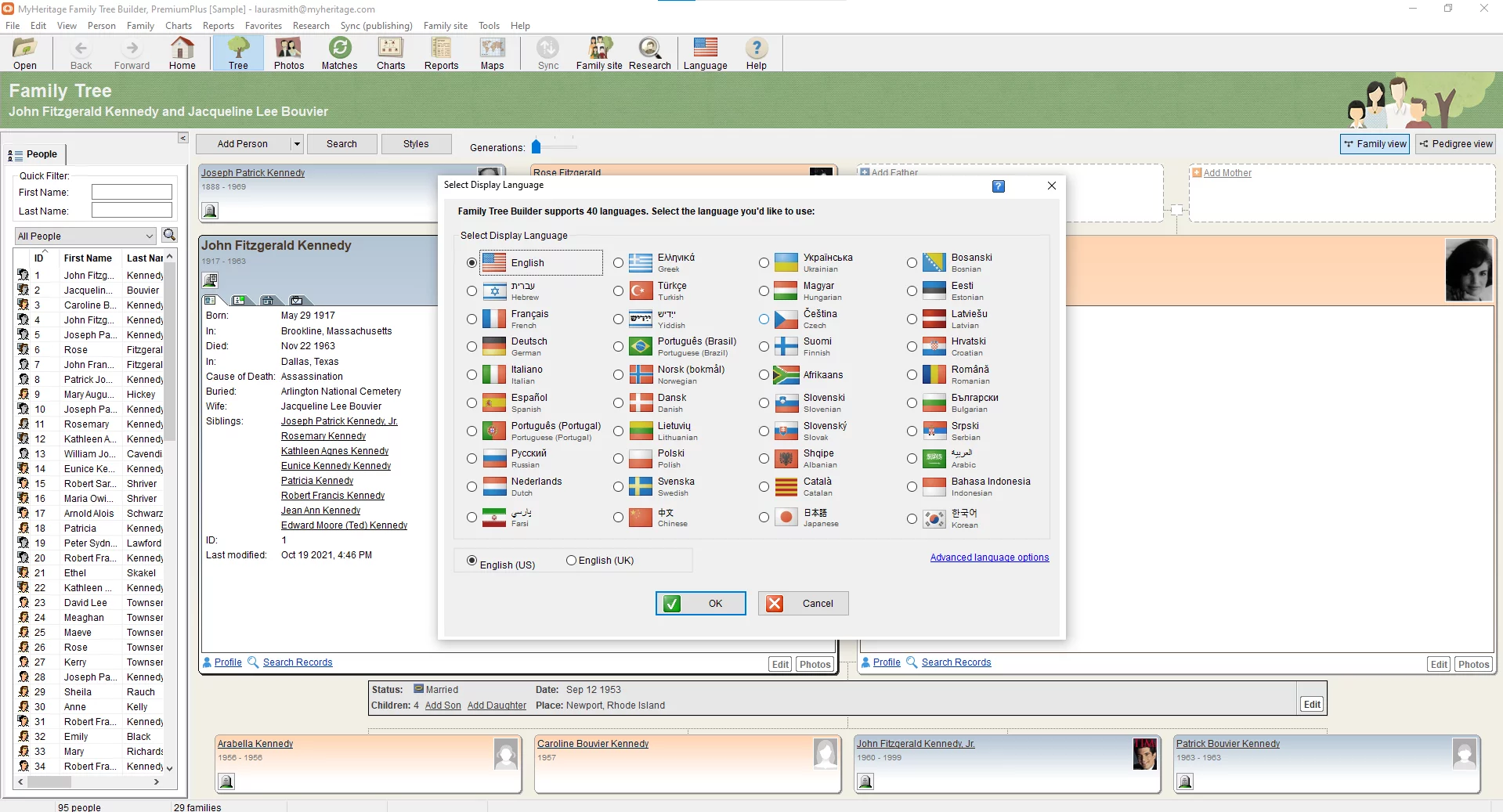Open the Photos toolbar icon

point(288,53)
